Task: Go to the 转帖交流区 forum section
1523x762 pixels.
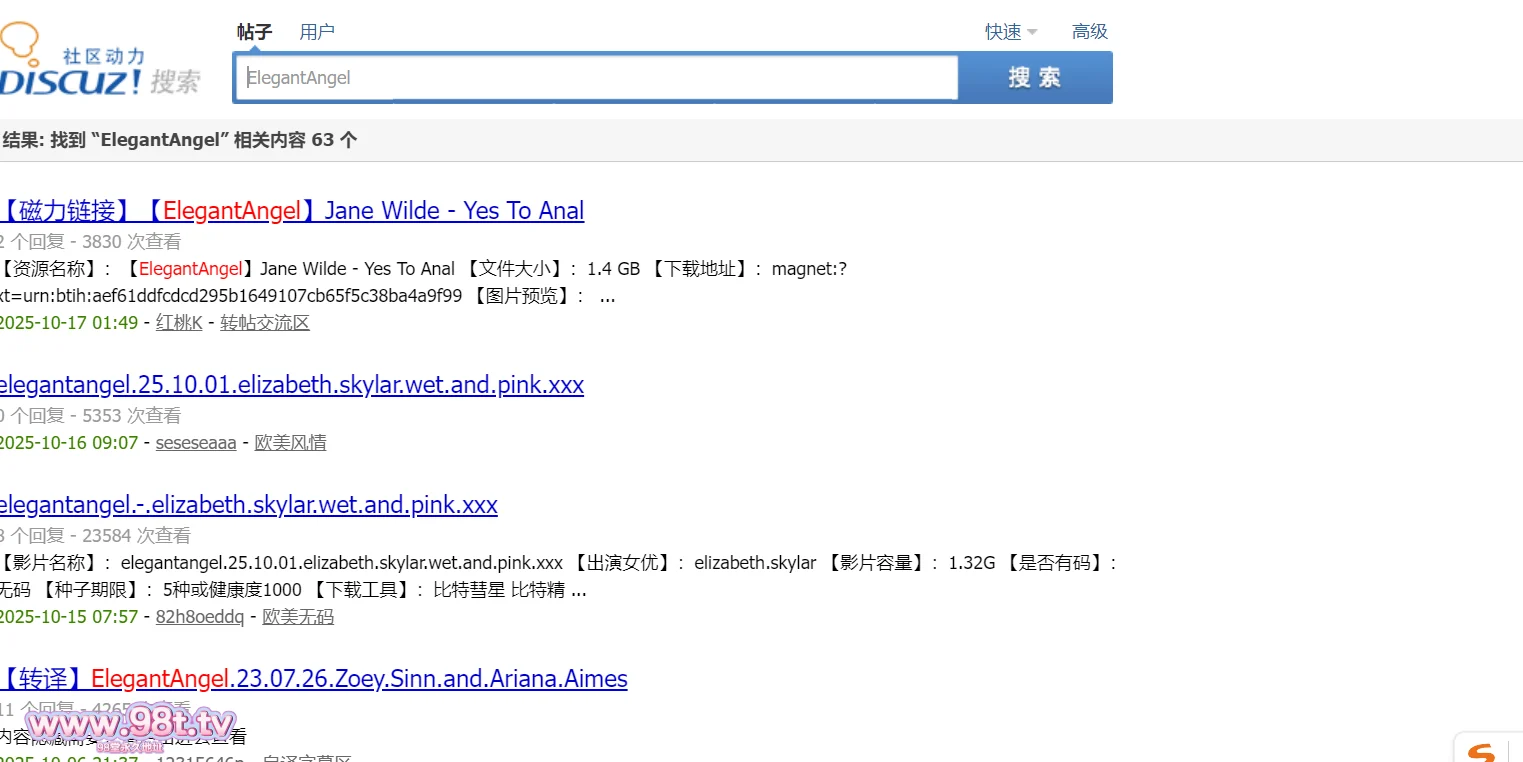Action: coord(265,323)
